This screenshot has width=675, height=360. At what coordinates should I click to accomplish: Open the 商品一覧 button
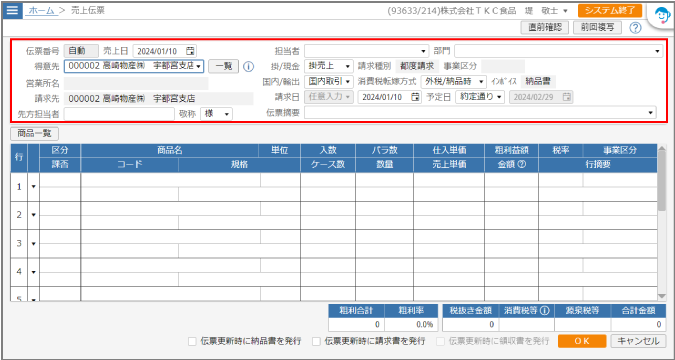click(34, 133)
